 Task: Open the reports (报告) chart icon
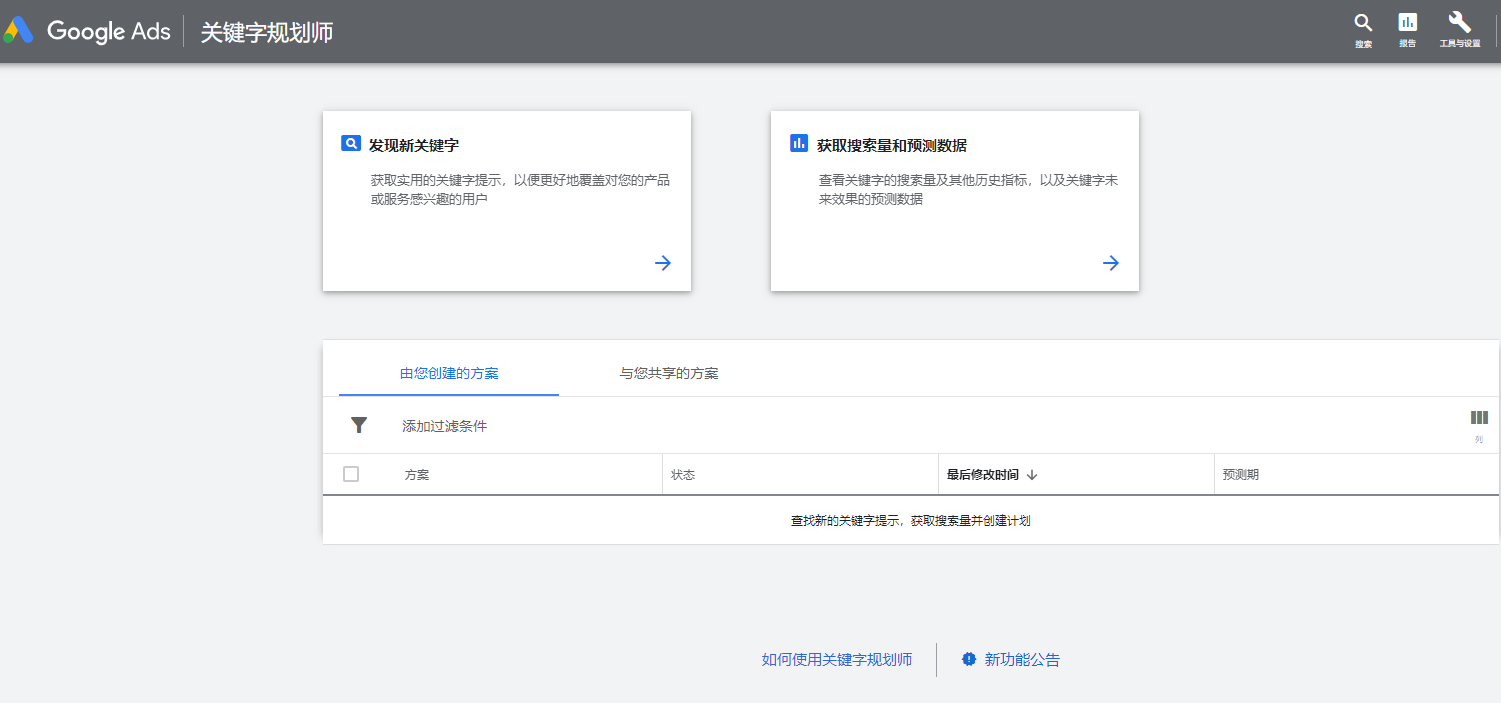(1407, 30)
